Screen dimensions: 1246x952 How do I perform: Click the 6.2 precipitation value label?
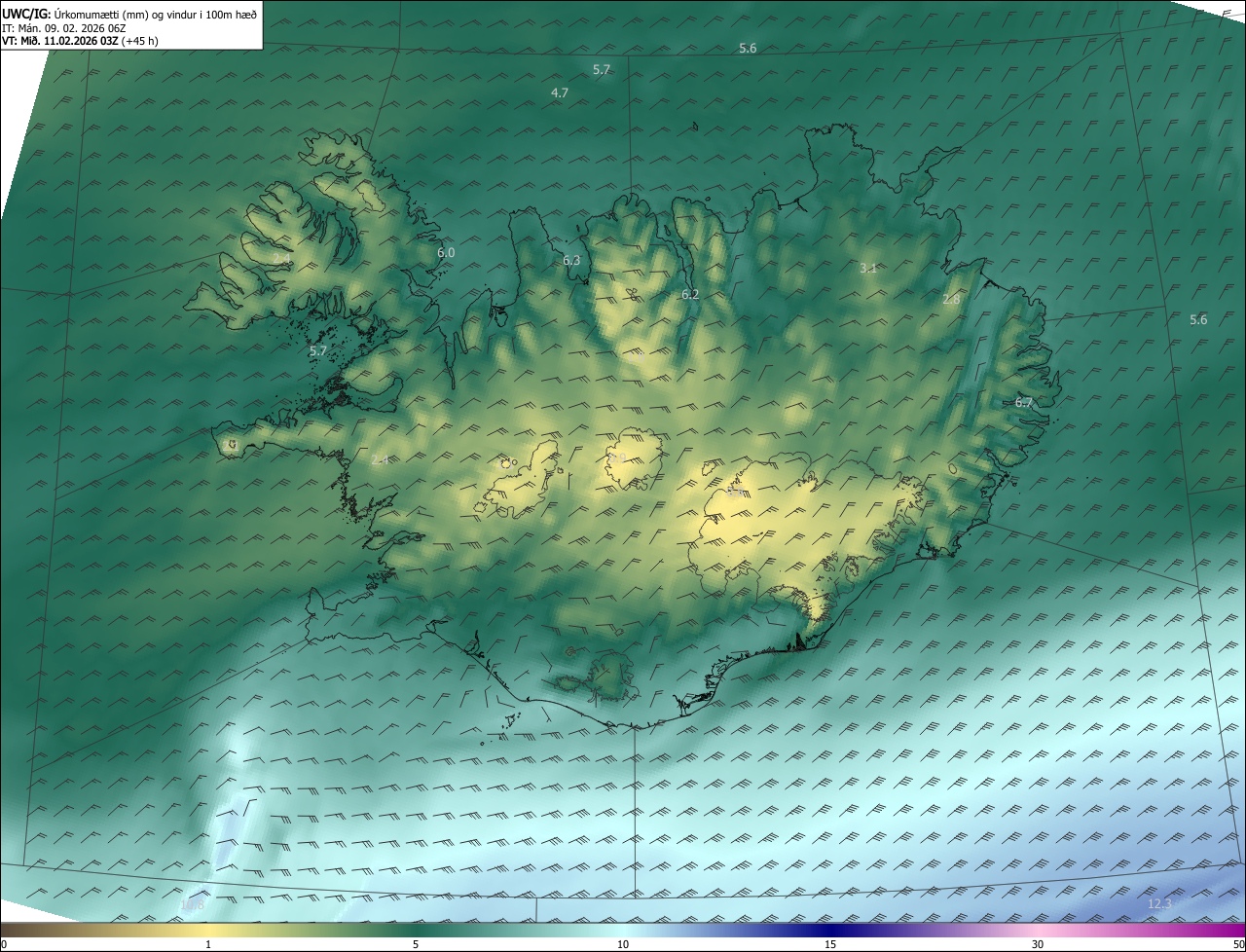(690, 293)
